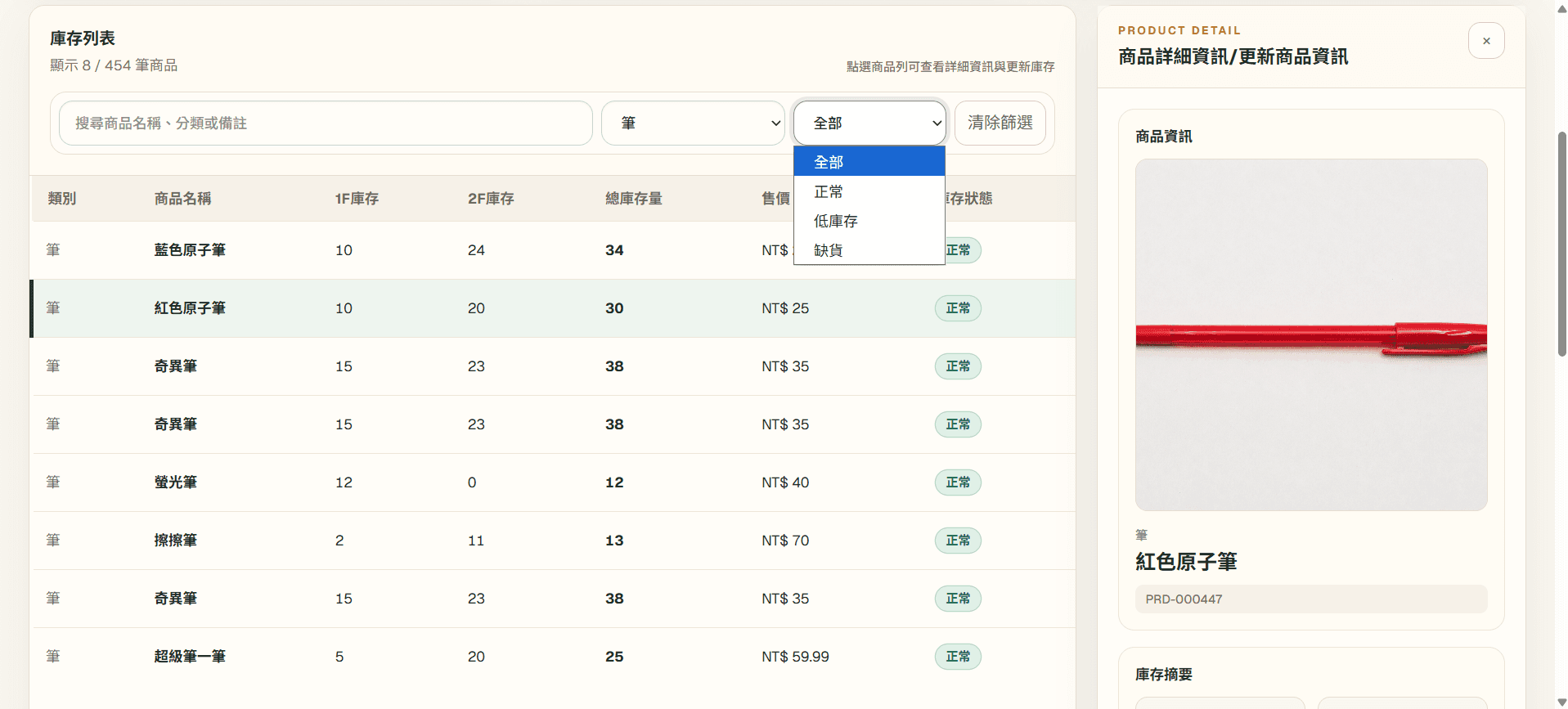The height and width of the screenshot is (709, 1568).
Task: Click the NT$ 70 price cell
Action: click(x=785, y=541)
